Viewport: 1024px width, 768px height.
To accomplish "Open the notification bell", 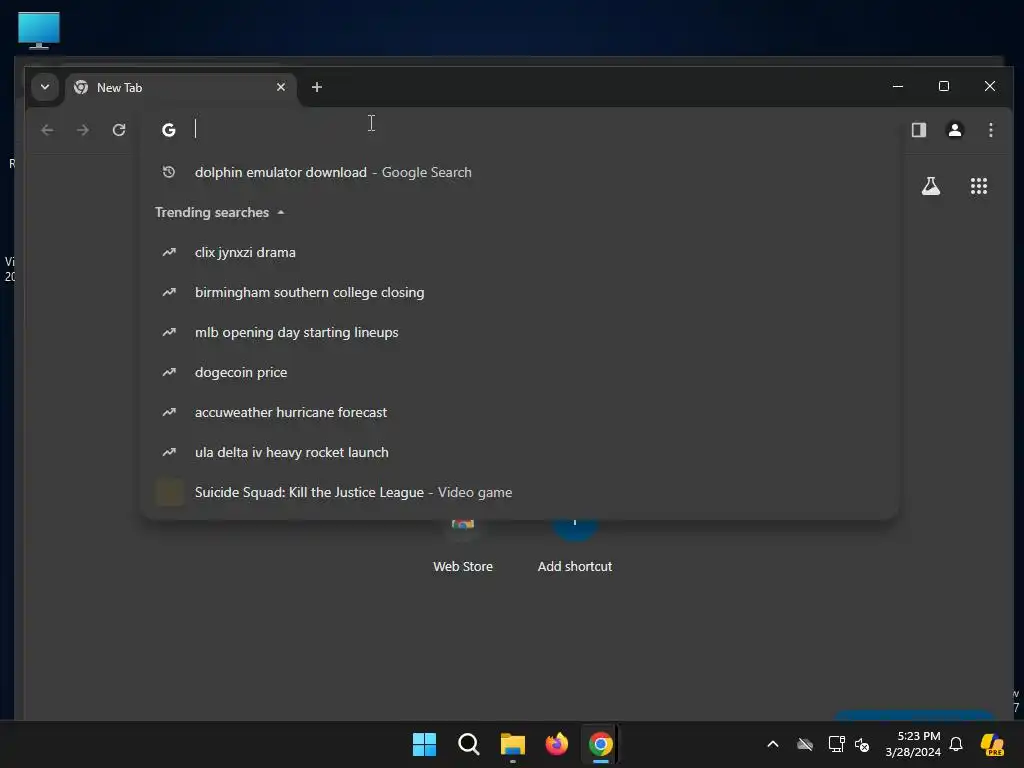I will 956,744.
